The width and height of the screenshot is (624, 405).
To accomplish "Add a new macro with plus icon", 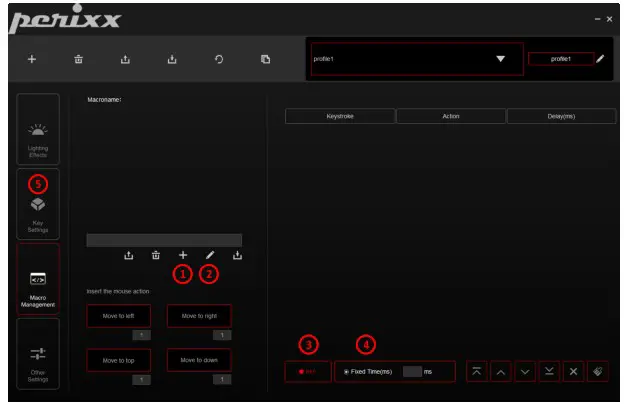I will (x=183, y=255).
